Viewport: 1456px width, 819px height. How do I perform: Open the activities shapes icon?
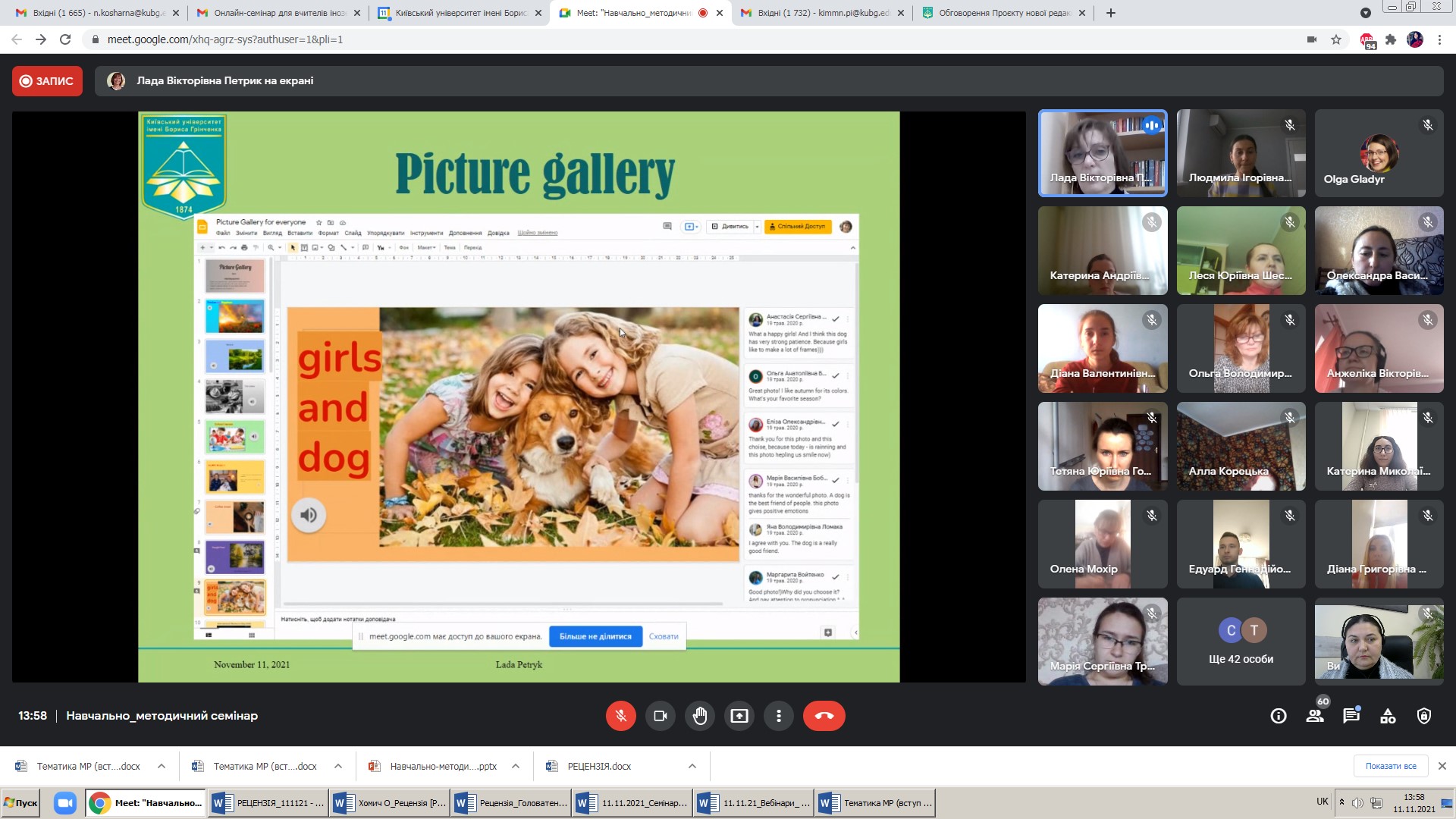pos(1388,716)
